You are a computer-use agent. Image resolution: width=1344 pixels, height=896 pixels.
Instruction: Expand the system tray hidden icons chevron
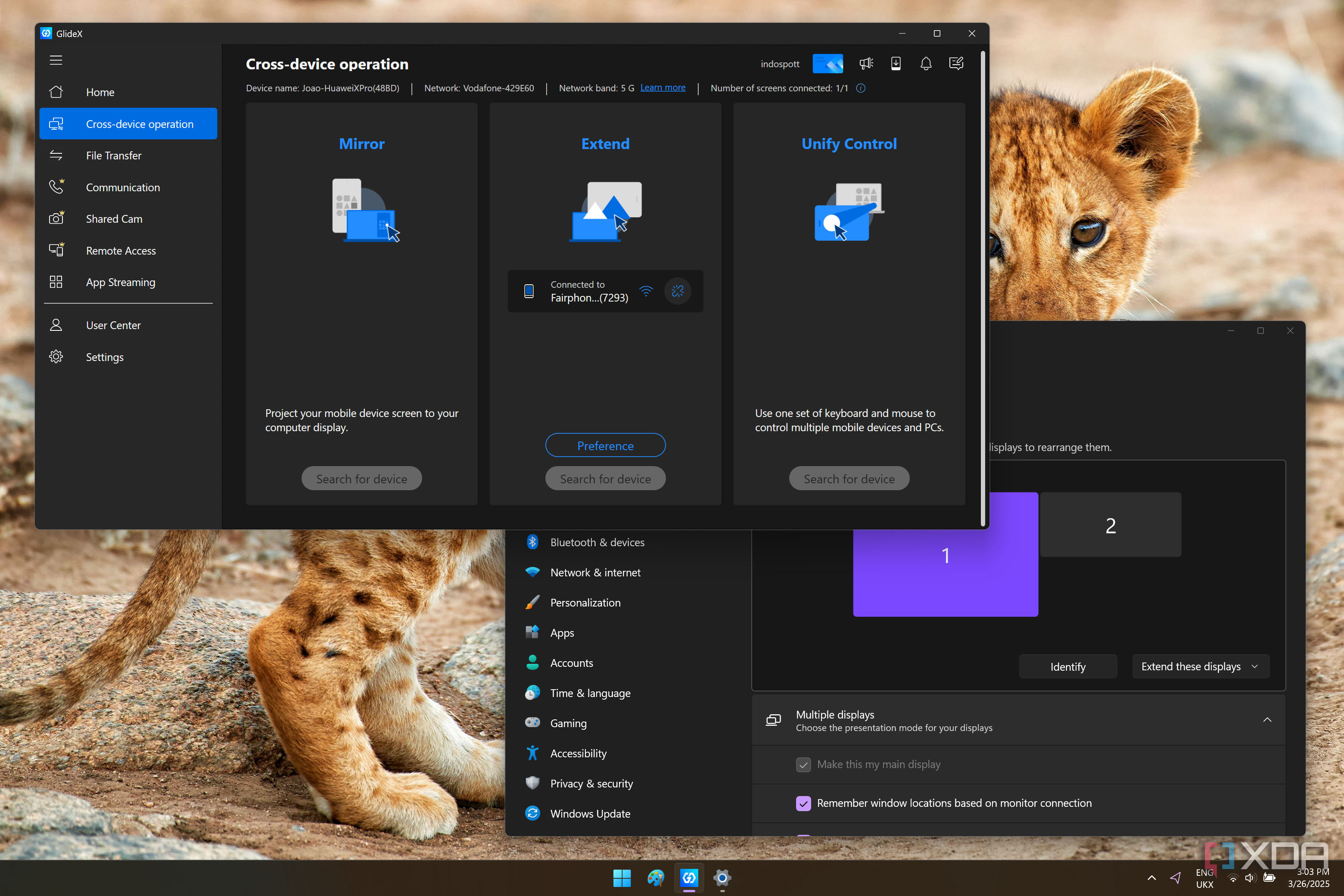click(1152, 878)
